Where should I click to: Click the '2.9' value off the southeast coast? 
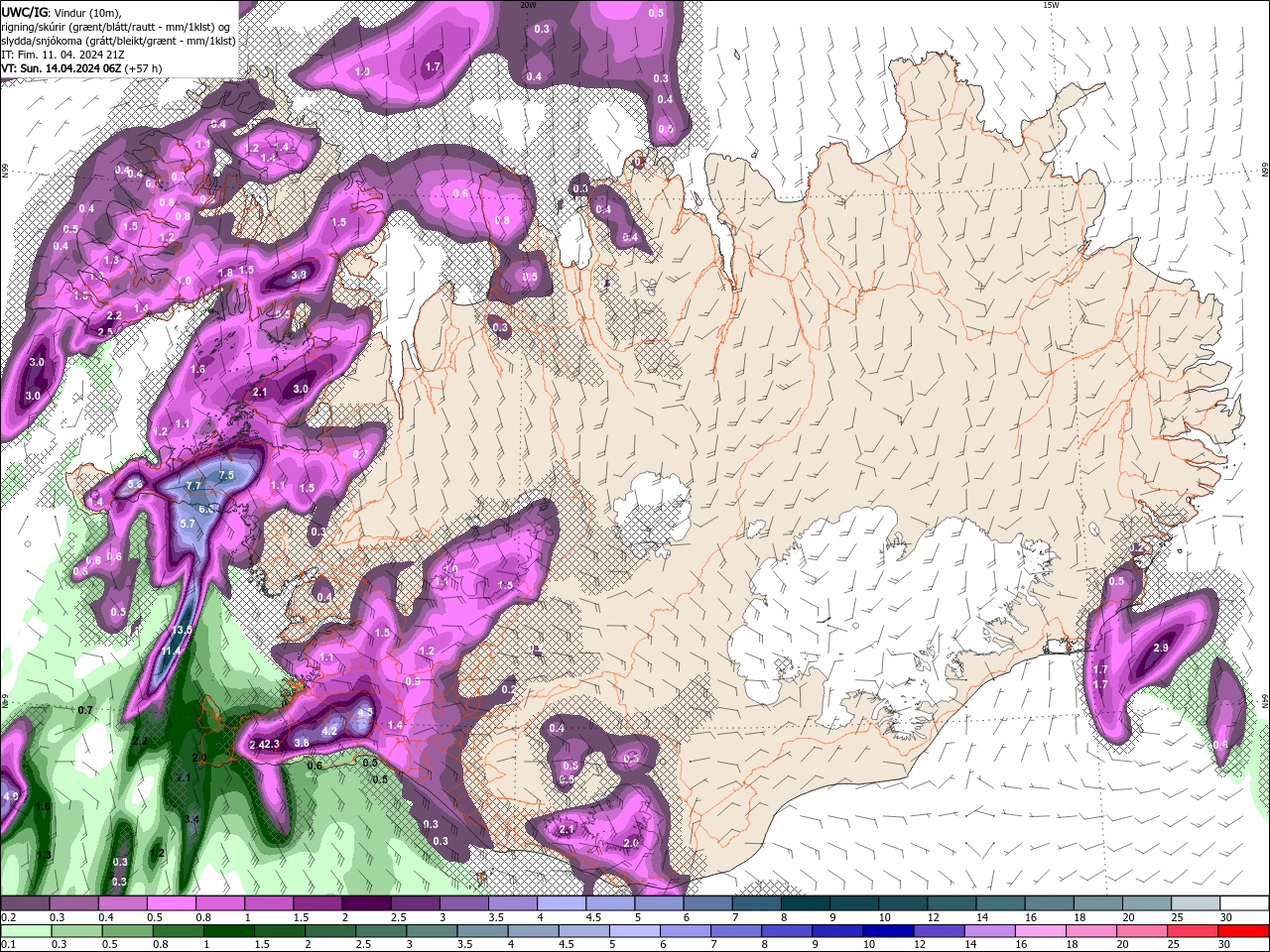point(1161,648)
